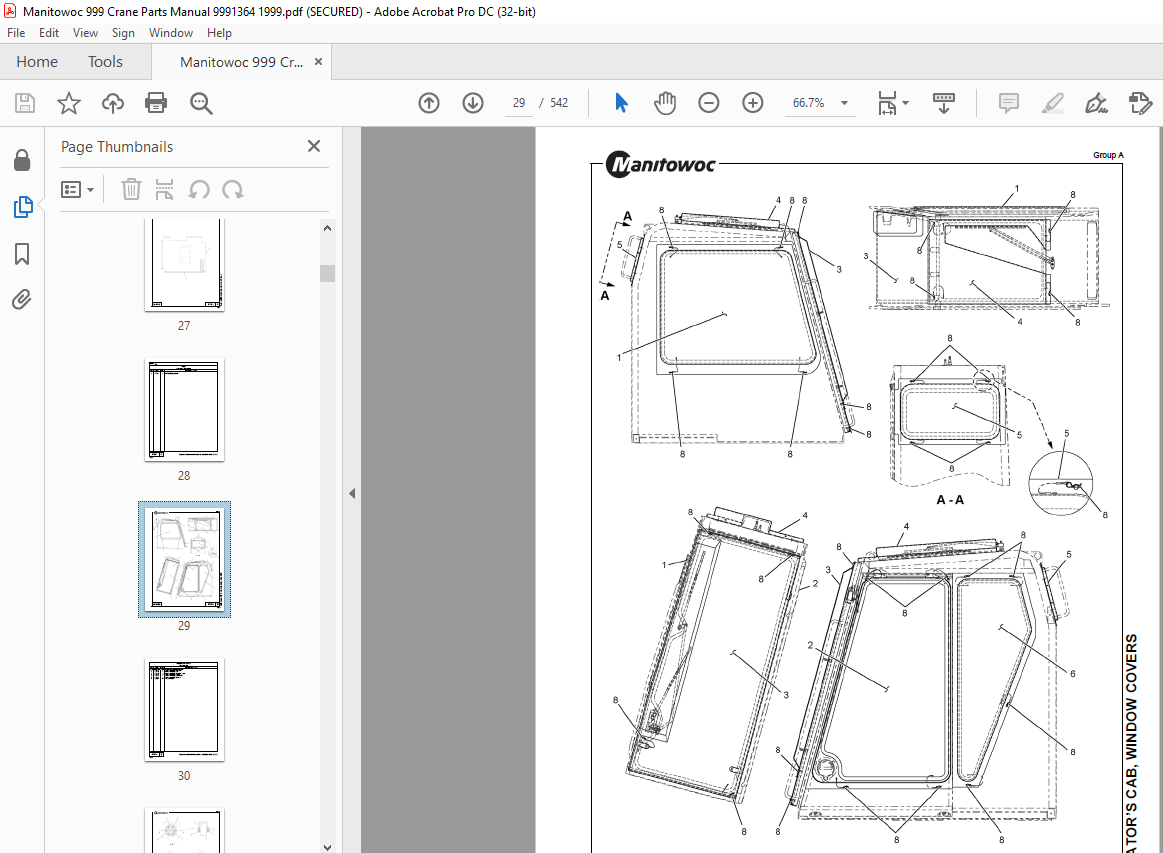Click the share/send file icon
1163x853 pixels.
point(1140,103)
